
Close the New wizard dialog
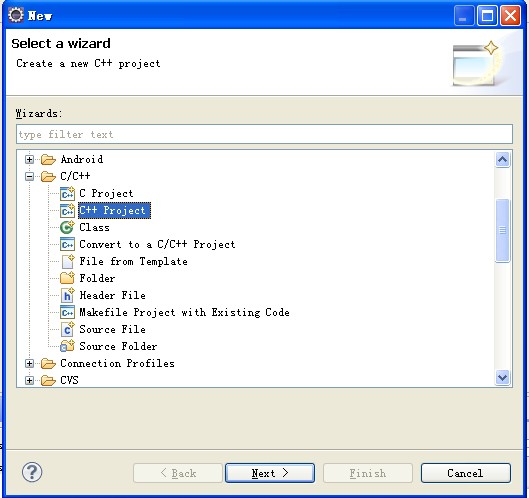[x=510, y=15]
